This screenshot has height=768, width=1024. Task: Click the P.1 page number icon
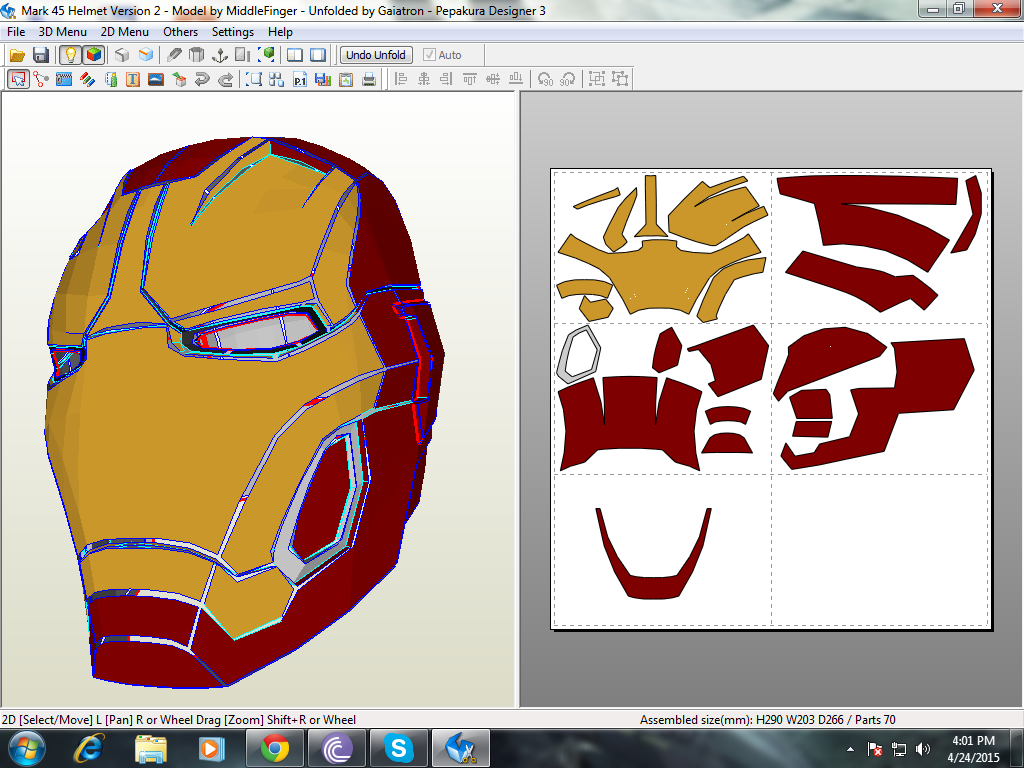(x=300, y=80)
